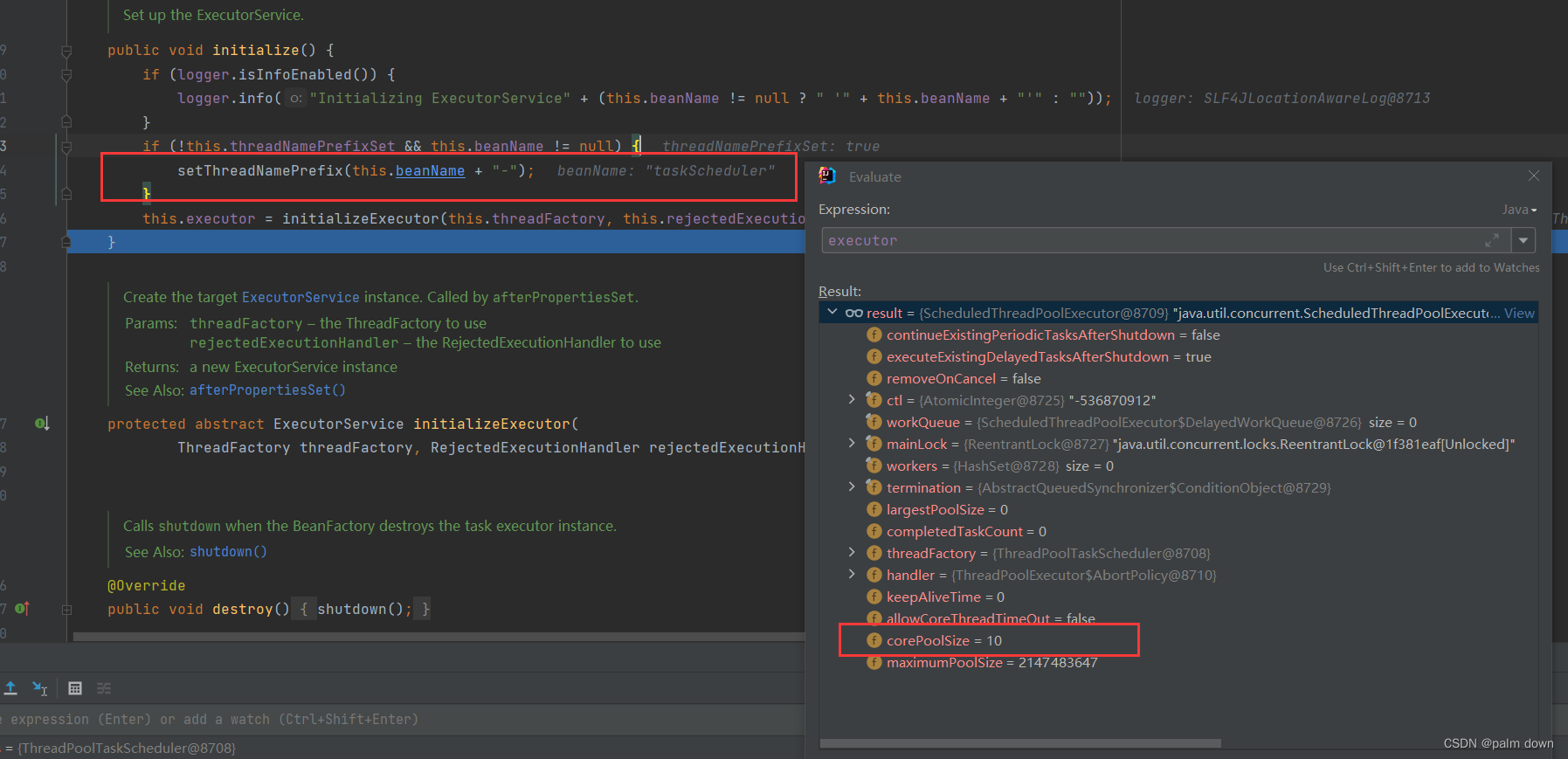Viewport: 1568px width, 759px height.
Task: Select the allowCoreThreadTimeOut = false row
Action: (x=1178, y=618)
